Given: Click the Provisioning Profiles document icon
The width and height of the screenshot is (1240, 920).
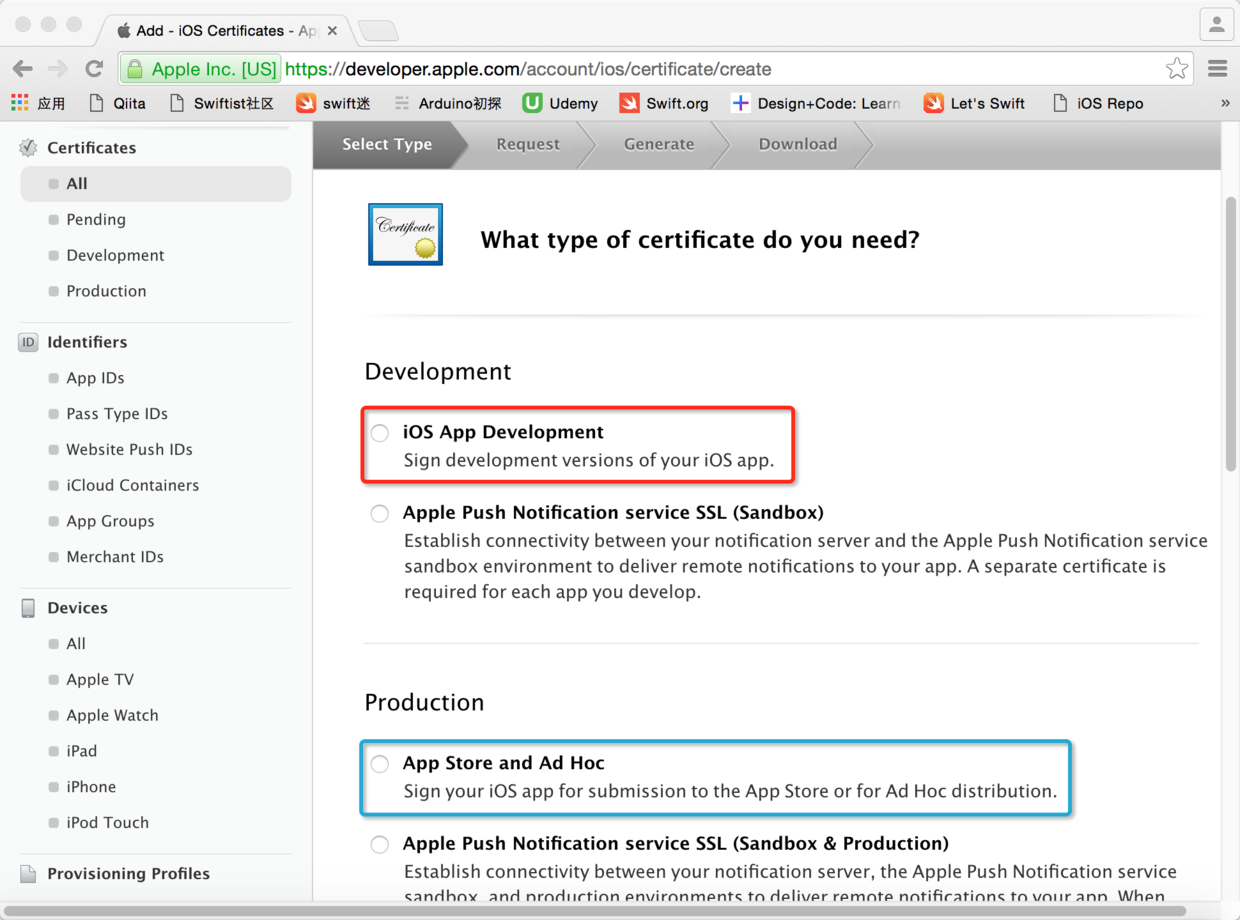Looking at the screenshot, I should point(28,874).
